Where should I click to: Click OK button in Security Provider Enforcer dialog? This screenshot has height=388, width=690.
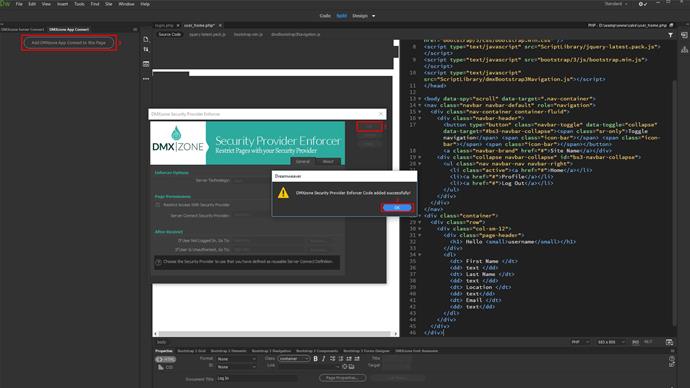pyautogui.click(x=369, y=127)
